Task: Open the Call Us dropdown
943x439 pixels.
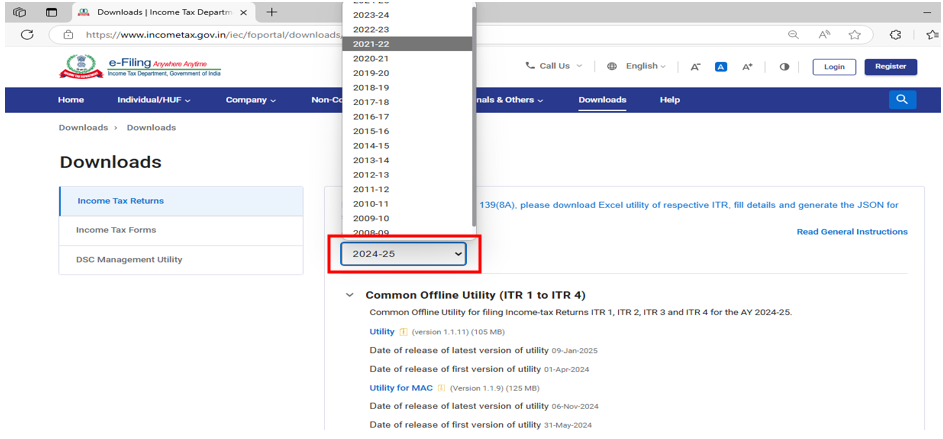Action: pos(553,67)
